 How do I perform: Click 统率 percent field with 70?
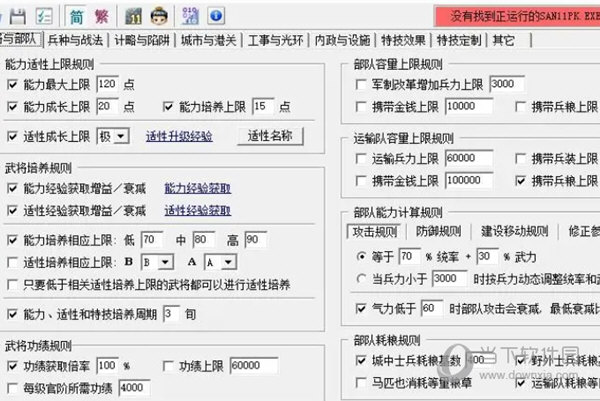(x=410, y=256)
